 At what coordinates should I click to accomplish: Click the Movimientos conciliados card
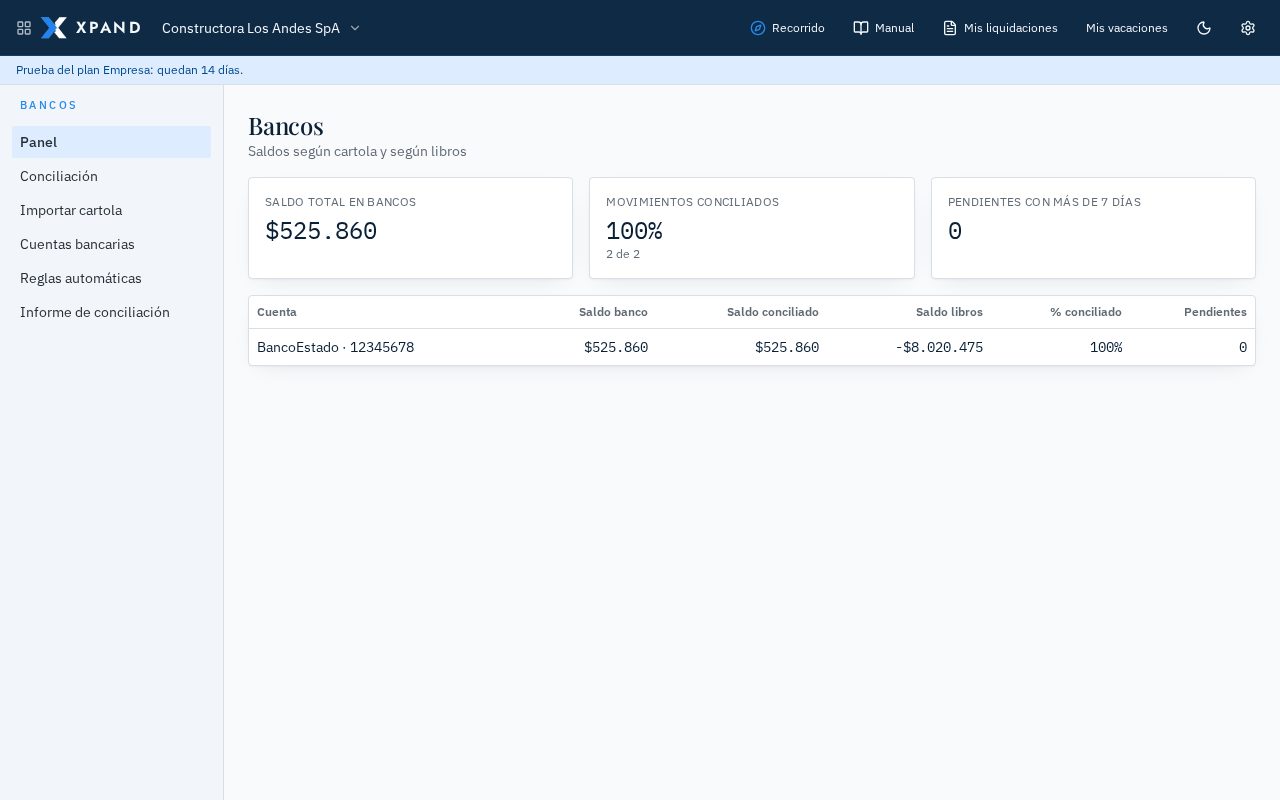(x=752, y=228)
